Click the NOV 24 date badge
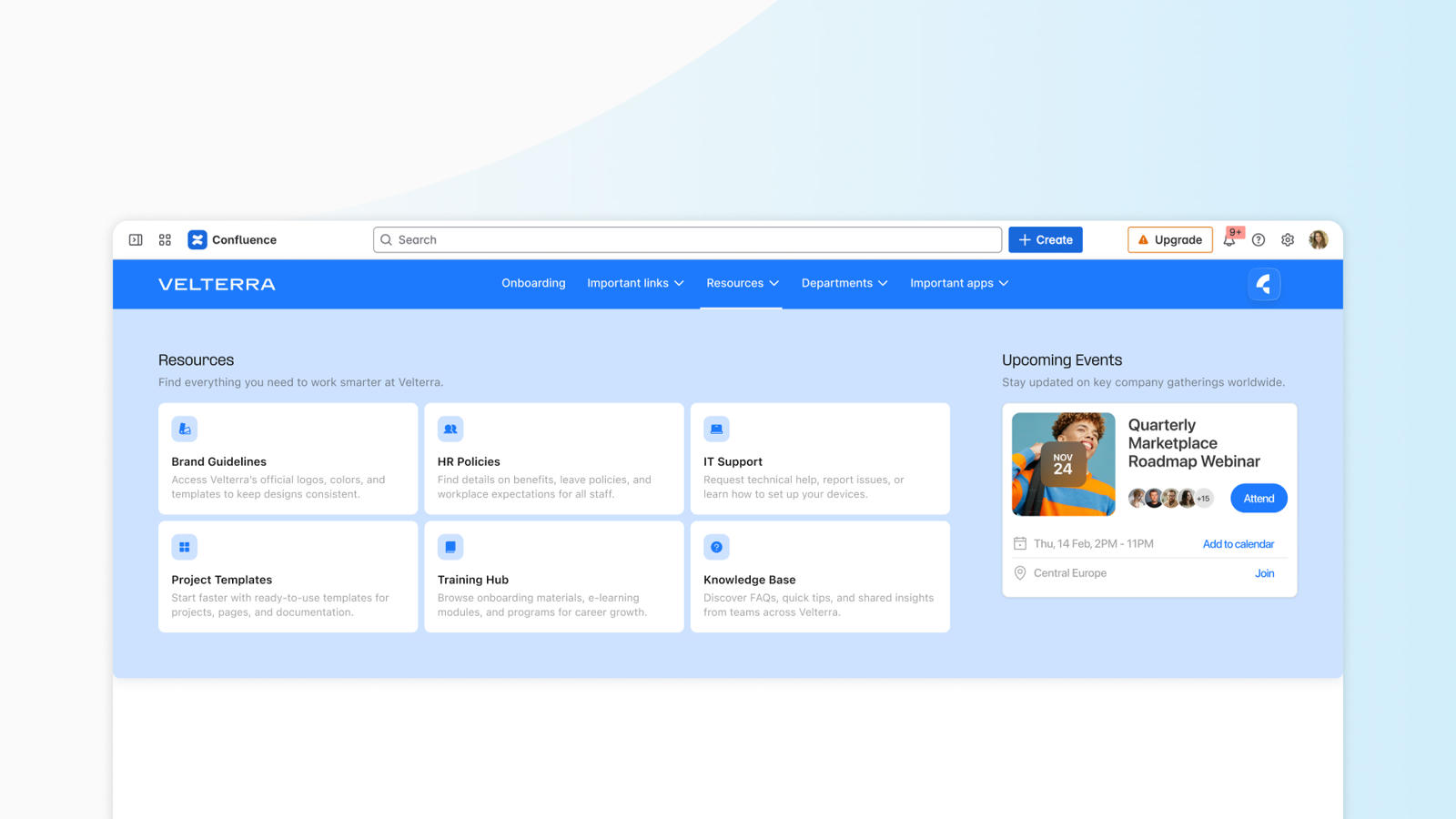The height and width of the screenshot is (819, 1456). [x=1063, y=464]
